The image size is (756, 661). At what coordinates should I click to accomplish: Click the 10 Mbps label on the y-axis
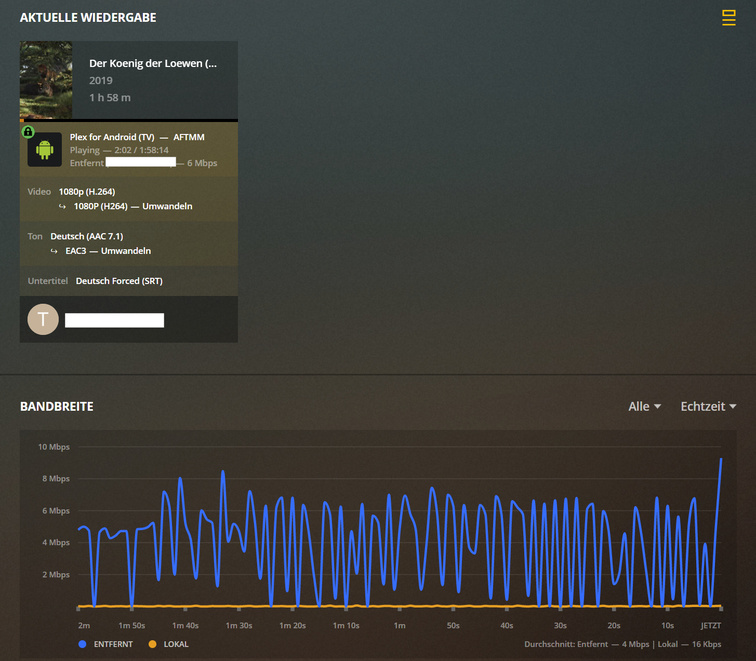54,447
